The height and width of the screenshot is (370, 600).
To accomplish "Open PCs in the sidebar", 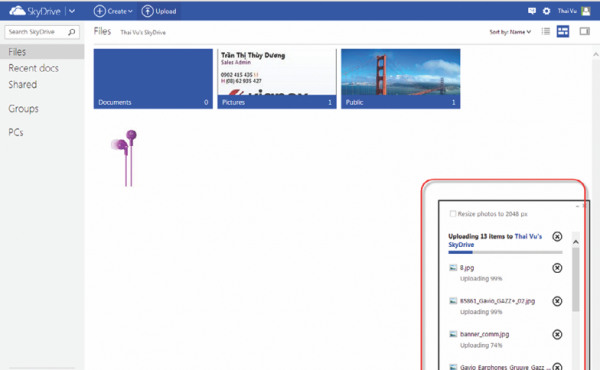I will [x=16, y=132].
